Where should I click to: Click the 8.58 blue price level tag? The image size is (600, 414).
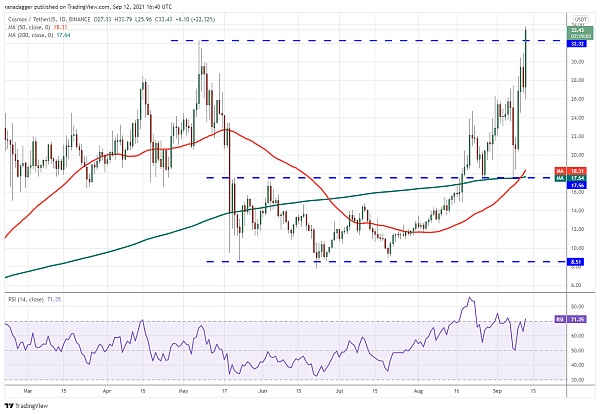[x=577, y=262]
